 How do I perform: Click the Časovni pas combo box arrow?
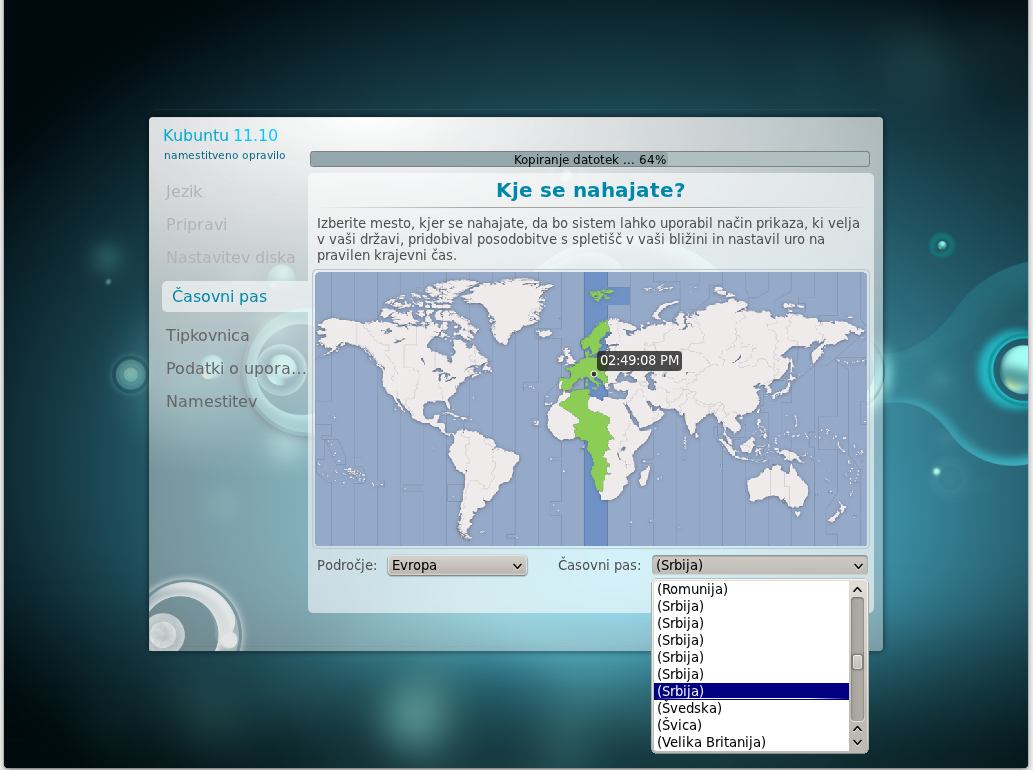point(857,566)
